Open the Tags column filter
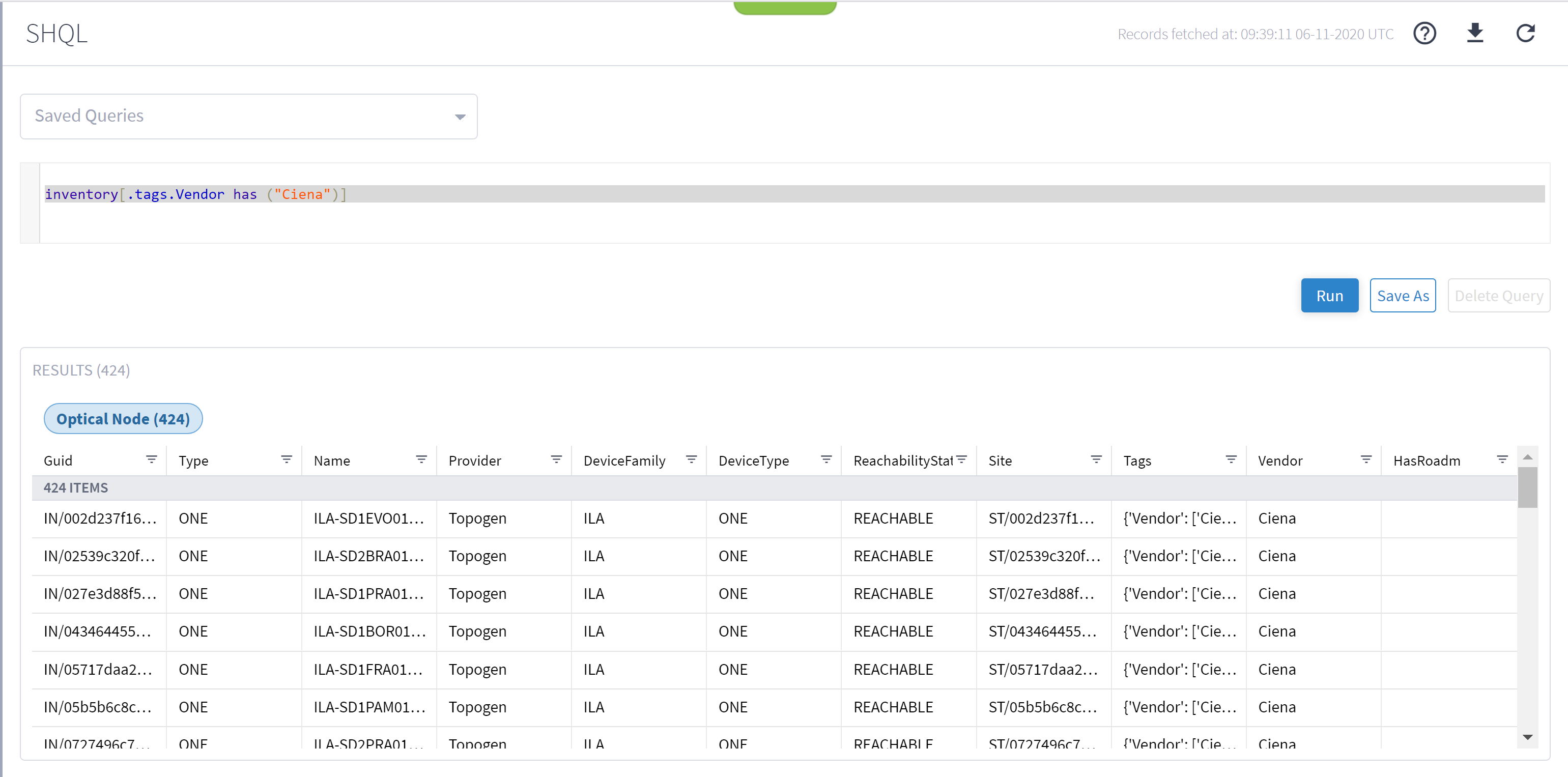The width and height of the screenshot is (1568, 777). click(1231, 459)
